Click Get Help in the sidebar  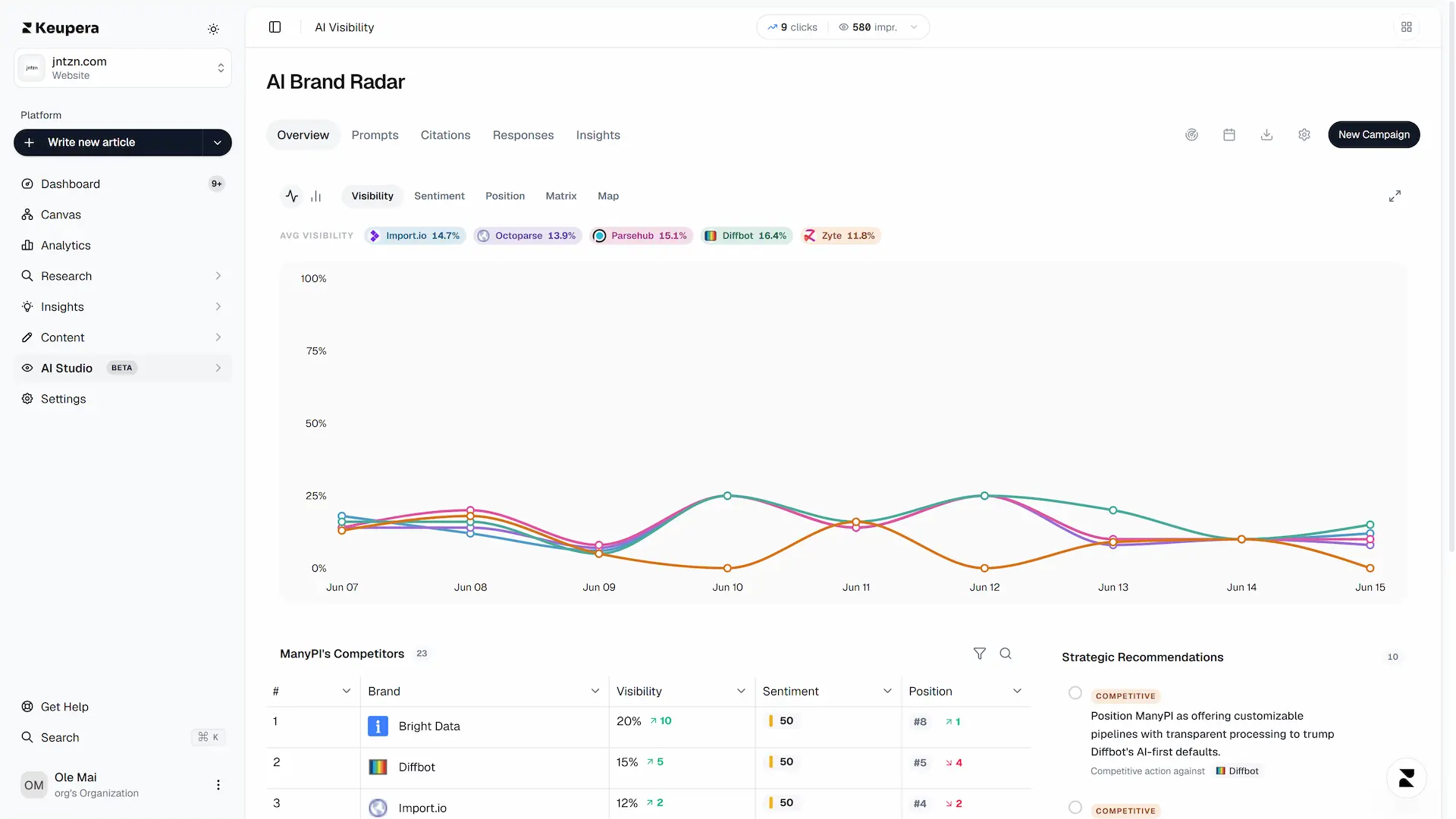point(123,707)
